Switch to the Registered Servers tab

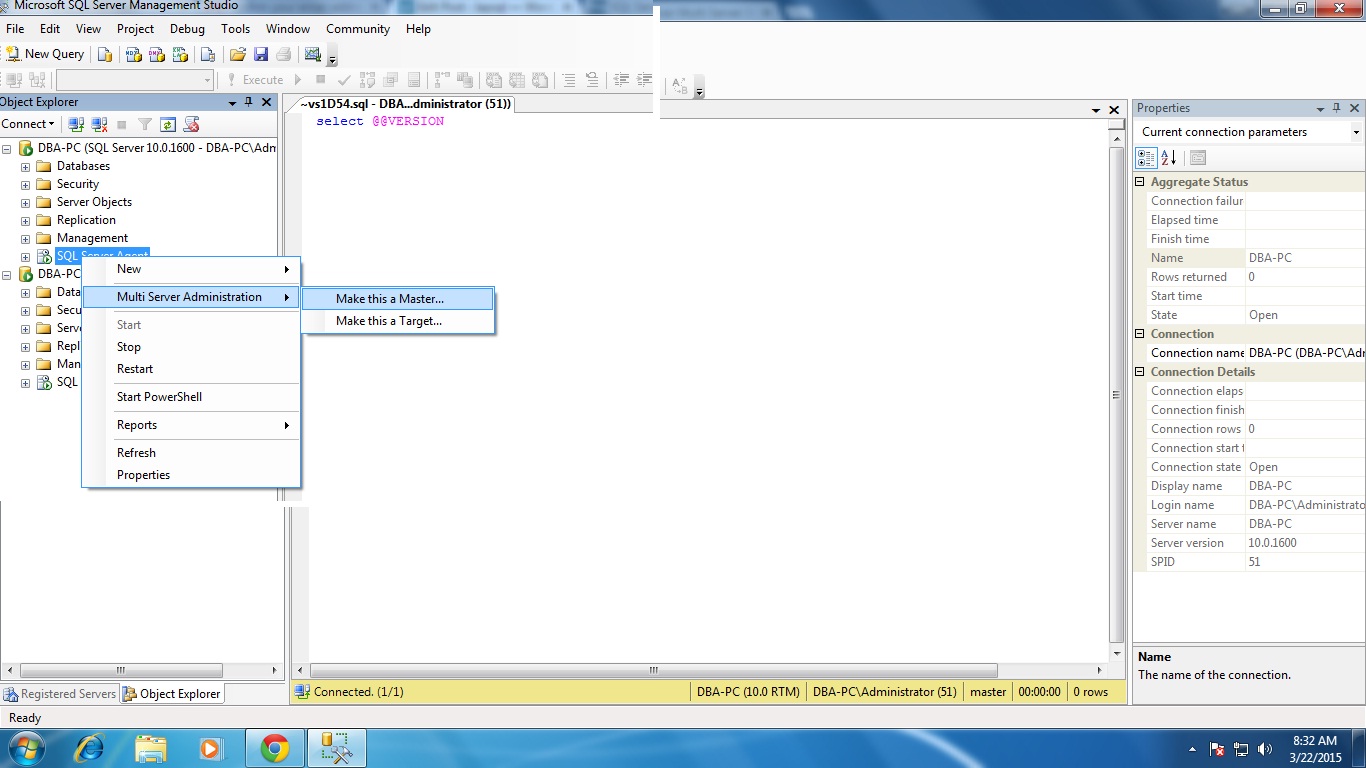tap(60, 694)
